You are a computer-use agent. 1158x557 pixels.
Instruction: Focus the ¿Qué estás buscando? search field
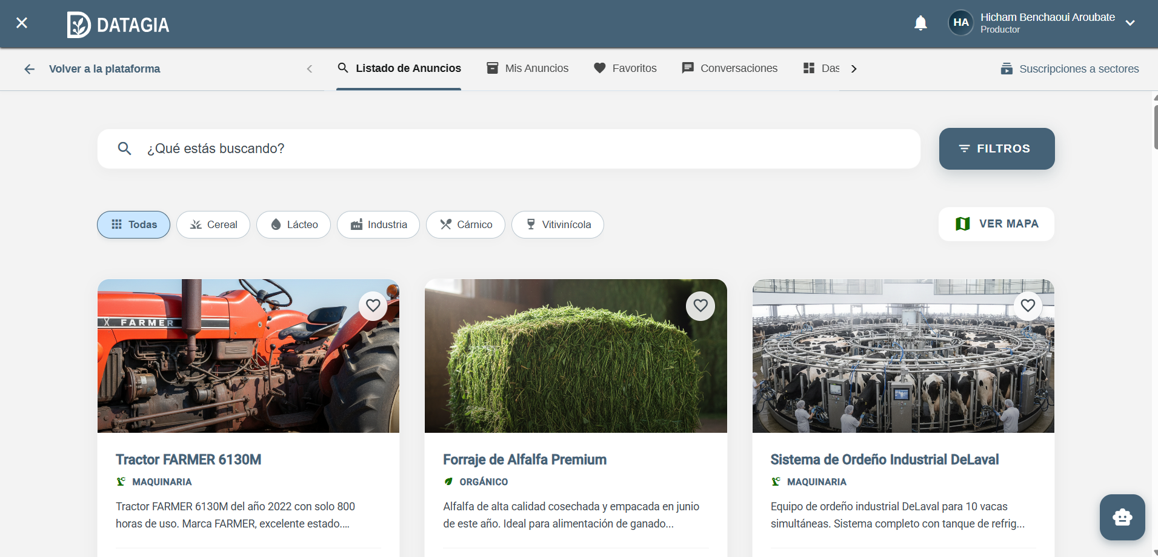click(509, 148)
